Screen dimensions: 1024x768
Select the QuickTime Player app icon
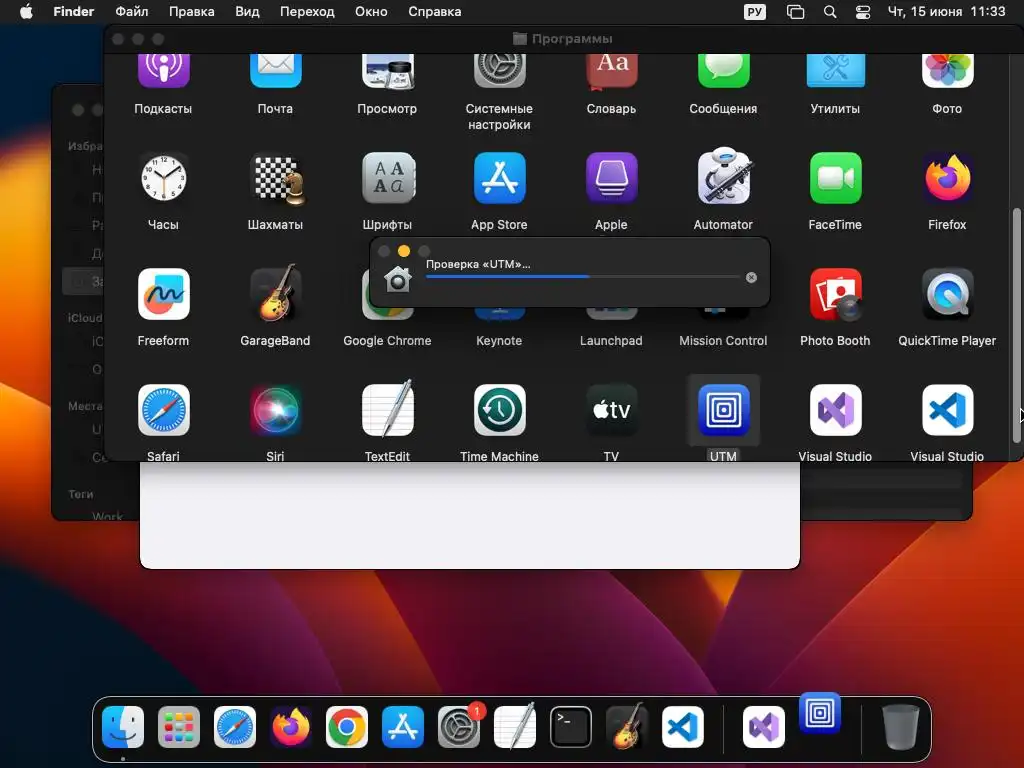pos(948,294)
